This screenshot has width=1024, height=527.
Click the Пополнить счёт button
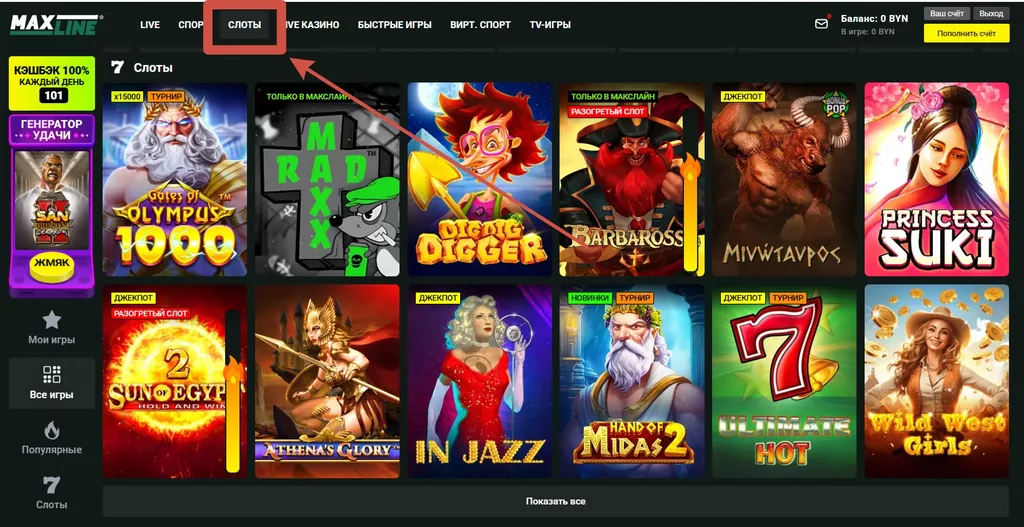tap(966, 34)
